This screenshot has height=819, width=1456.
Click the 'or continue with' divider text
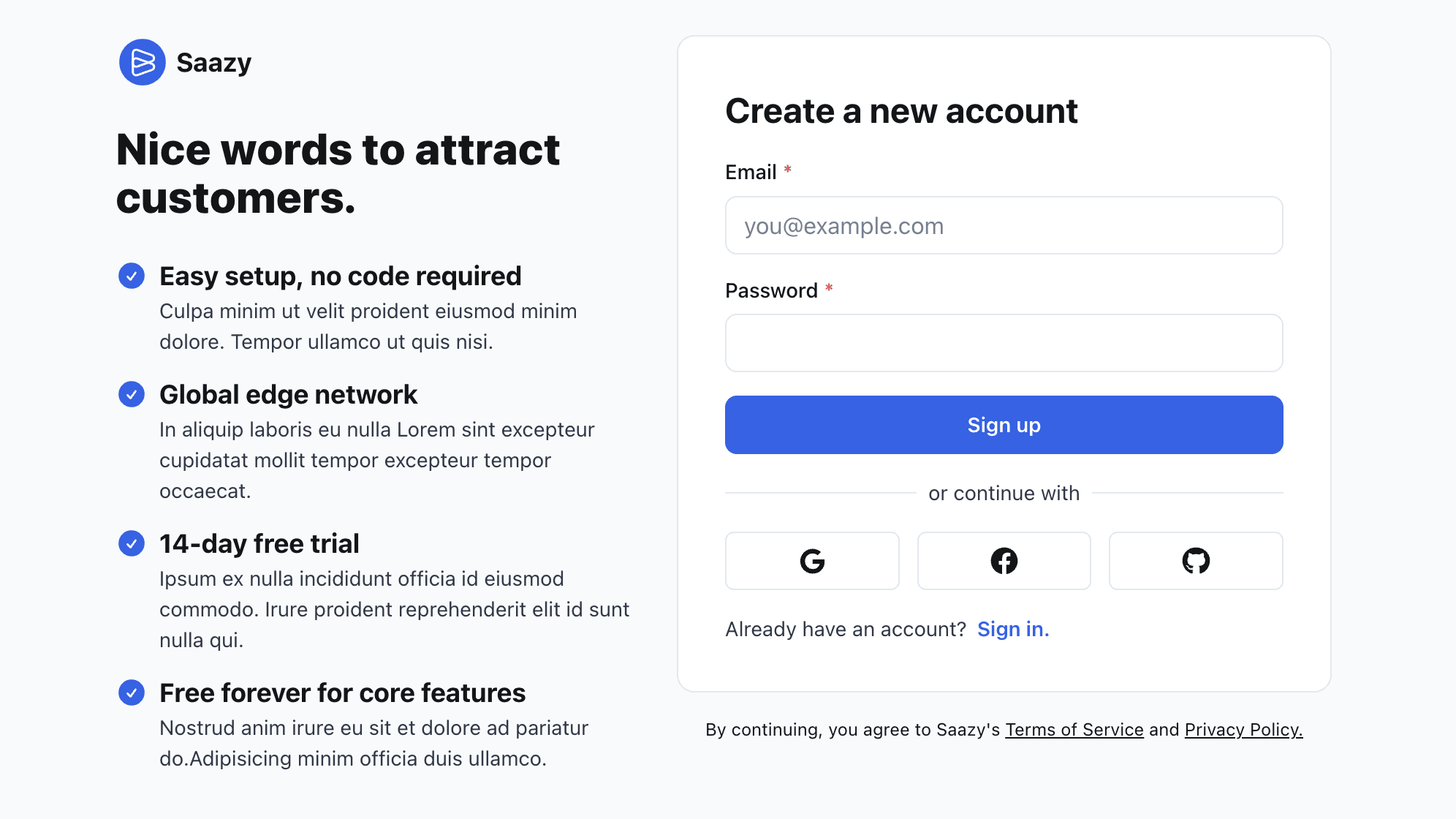click(x=1004, y=493)
